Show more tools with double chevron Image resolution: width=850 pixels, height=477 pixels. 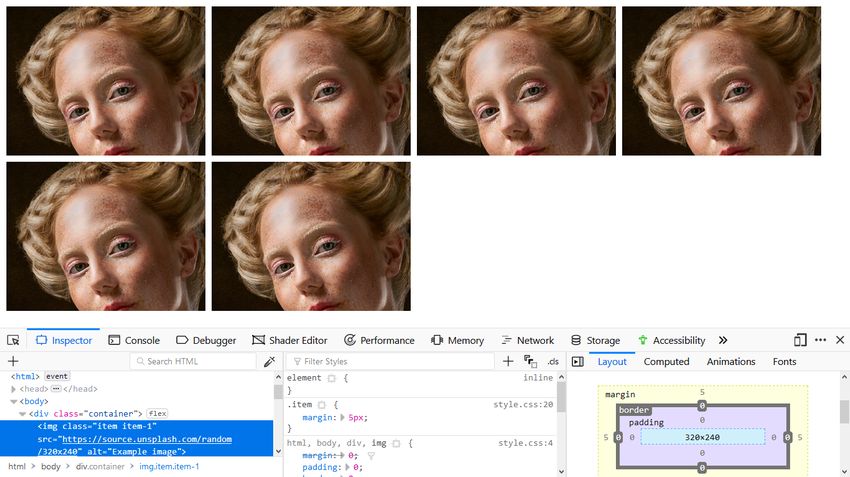coord(723,340)
